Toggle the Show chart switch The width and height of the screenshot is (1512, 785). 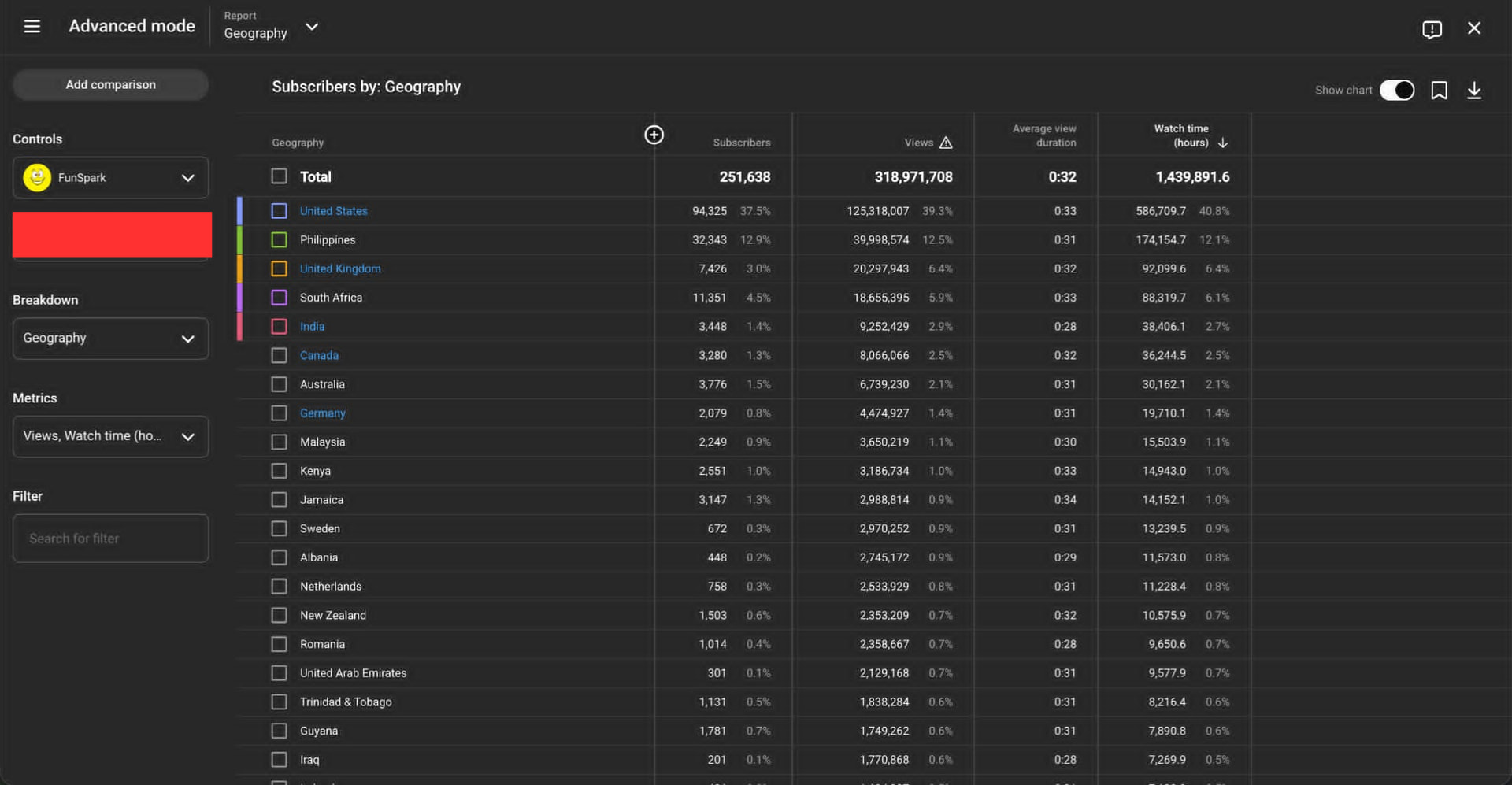pos(1396,91)
